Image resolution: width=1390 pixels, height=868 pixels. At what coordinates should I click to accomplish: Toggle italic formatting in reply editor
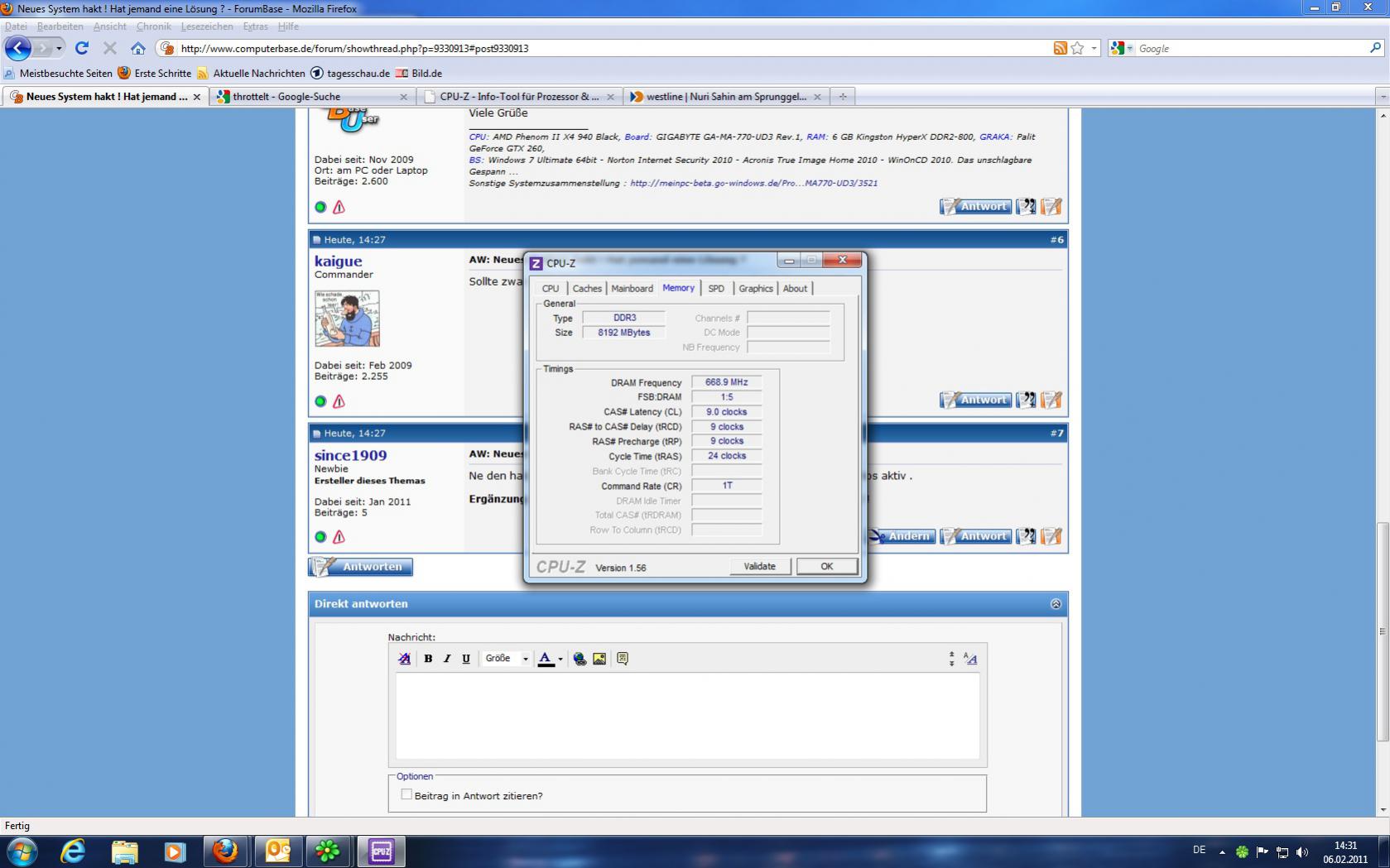pos(447,659)
